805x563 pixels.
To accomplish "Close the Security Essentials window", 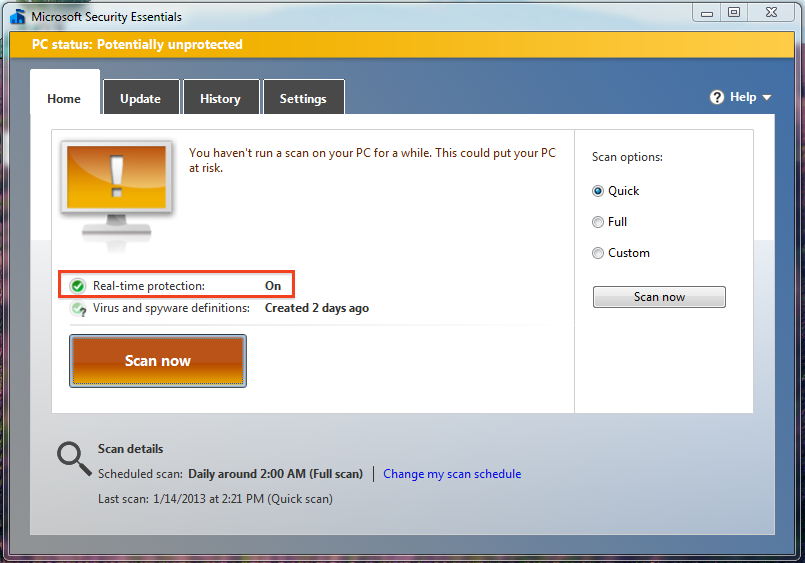I will pyautogui.click(x=771, y=13).
